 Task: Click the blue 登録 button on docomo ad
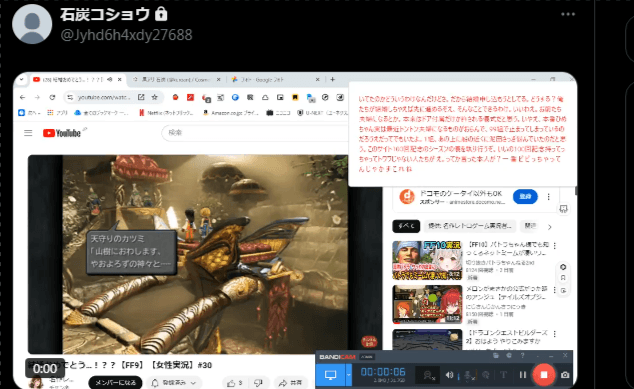(525, 197)
